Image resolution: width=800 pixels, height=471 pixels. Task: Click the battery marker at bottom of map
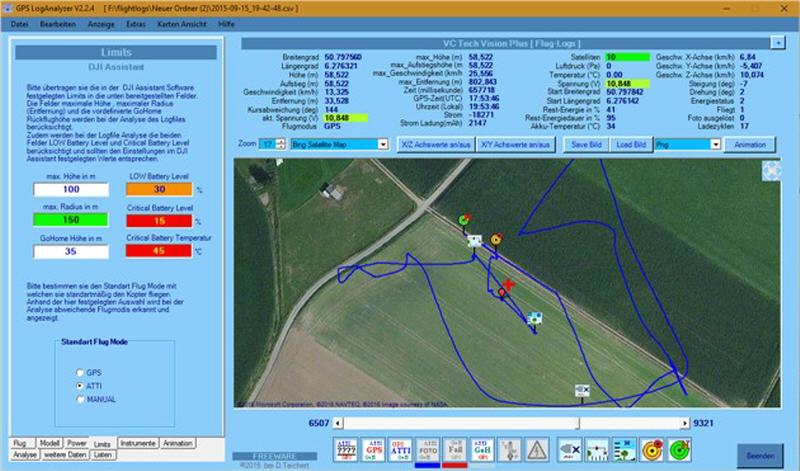[582, 391]
